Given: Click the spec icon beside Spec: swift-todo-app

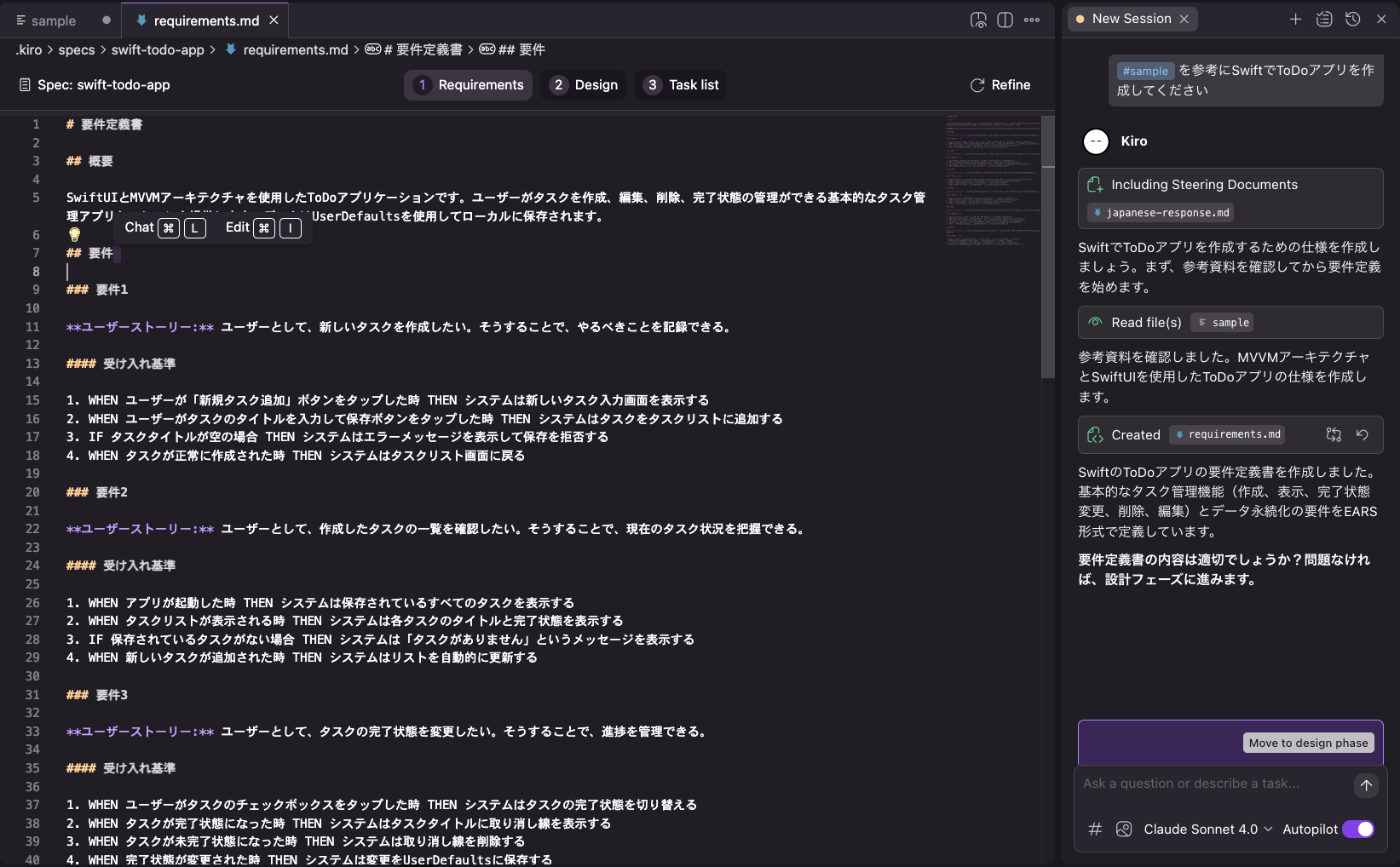Looking at the screenshot, I should pyautogui.click(x=26, y=85).
